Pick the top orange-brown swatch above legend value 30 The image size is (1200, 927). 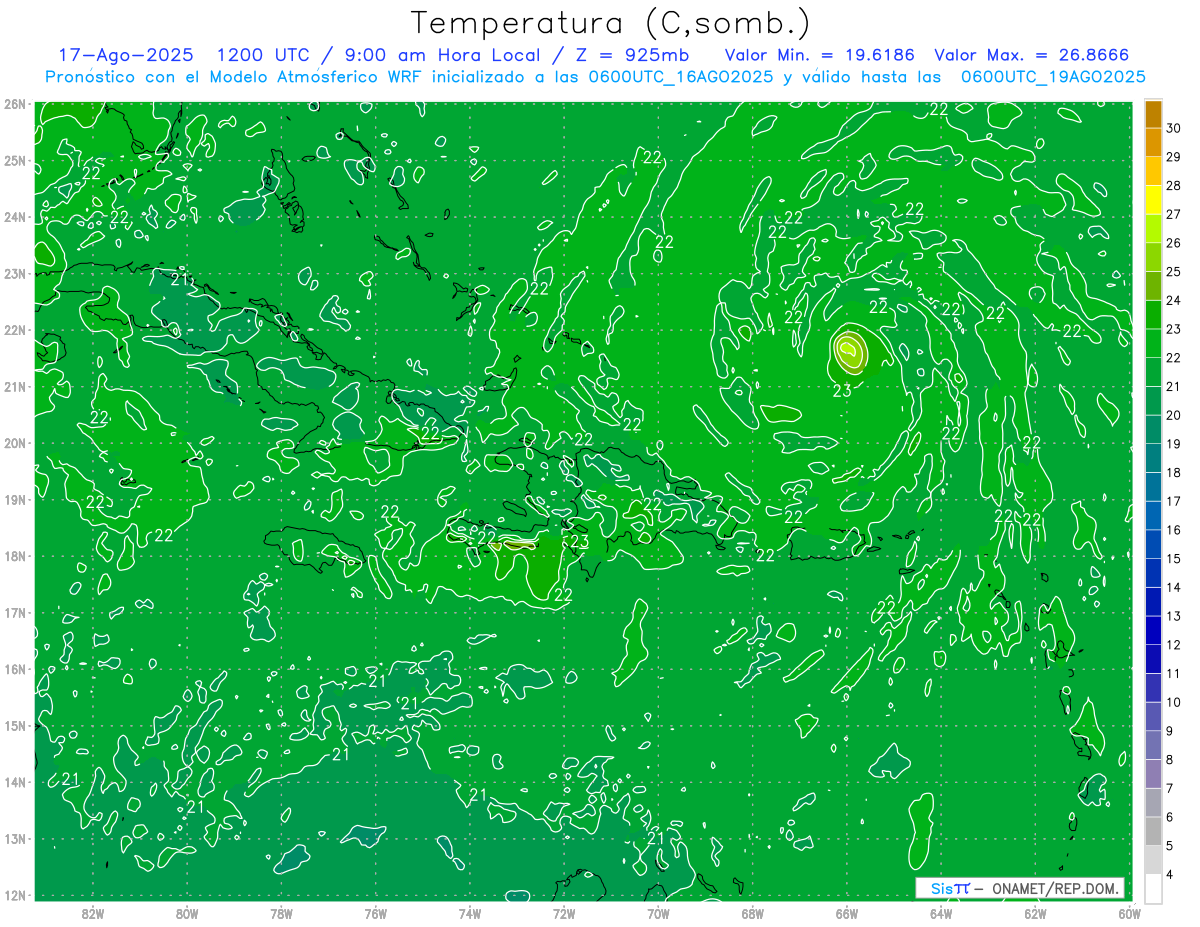(1153, 113)
